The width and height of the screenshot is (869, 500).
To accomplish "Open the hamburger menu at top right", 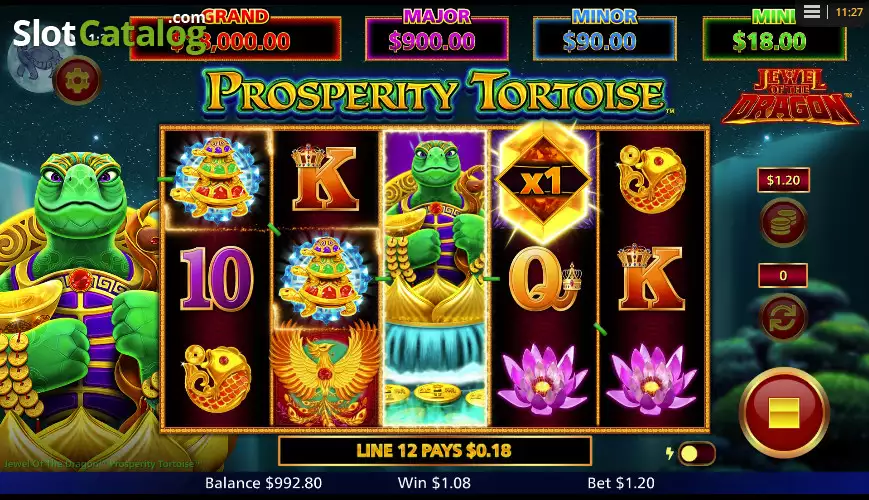I will pos(812,12).
